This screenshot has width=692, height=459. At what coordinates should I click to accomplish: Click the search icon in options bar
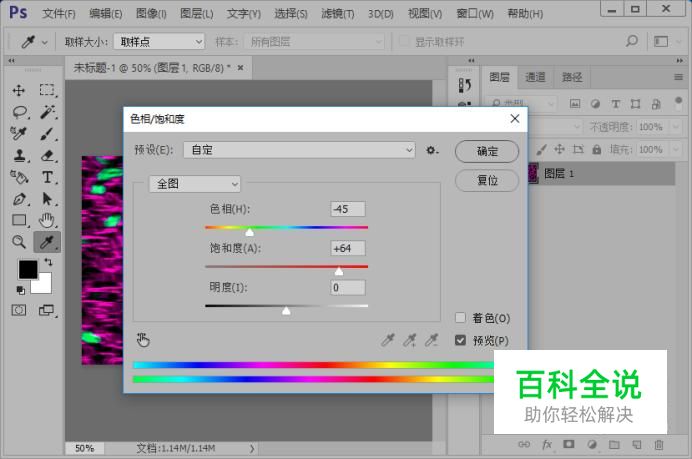632,41
